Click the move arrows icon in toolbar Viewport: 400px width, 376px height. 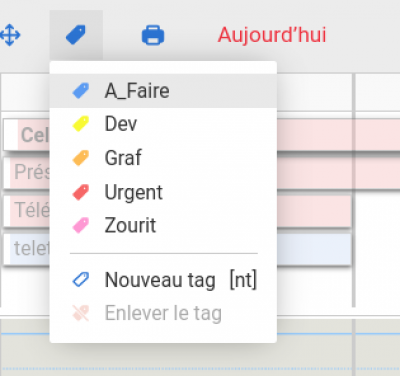click(x=10, y=35)
